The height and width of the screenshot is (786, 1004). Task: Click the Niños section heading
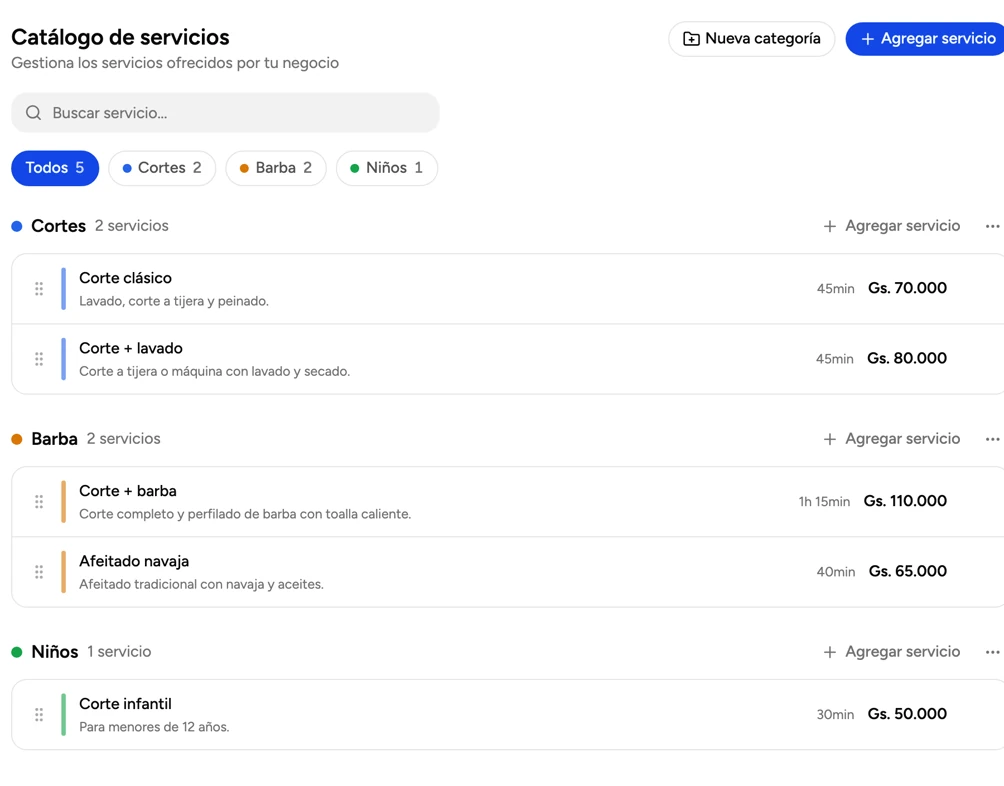coord(54,652)
